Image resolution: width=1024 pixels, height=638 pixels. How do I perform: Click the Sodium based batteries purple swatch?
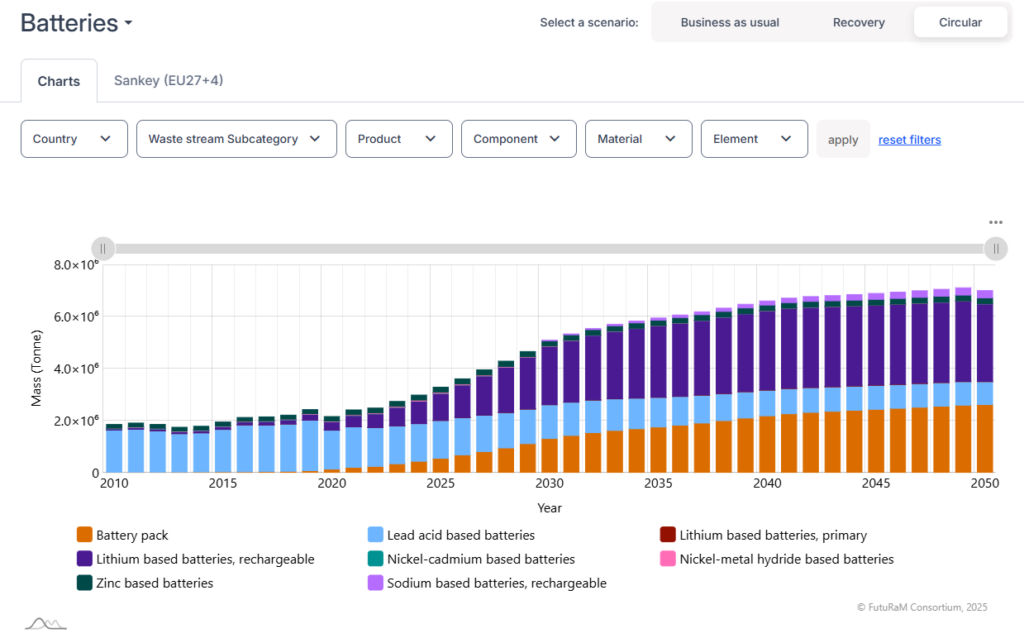coord(376,583)
